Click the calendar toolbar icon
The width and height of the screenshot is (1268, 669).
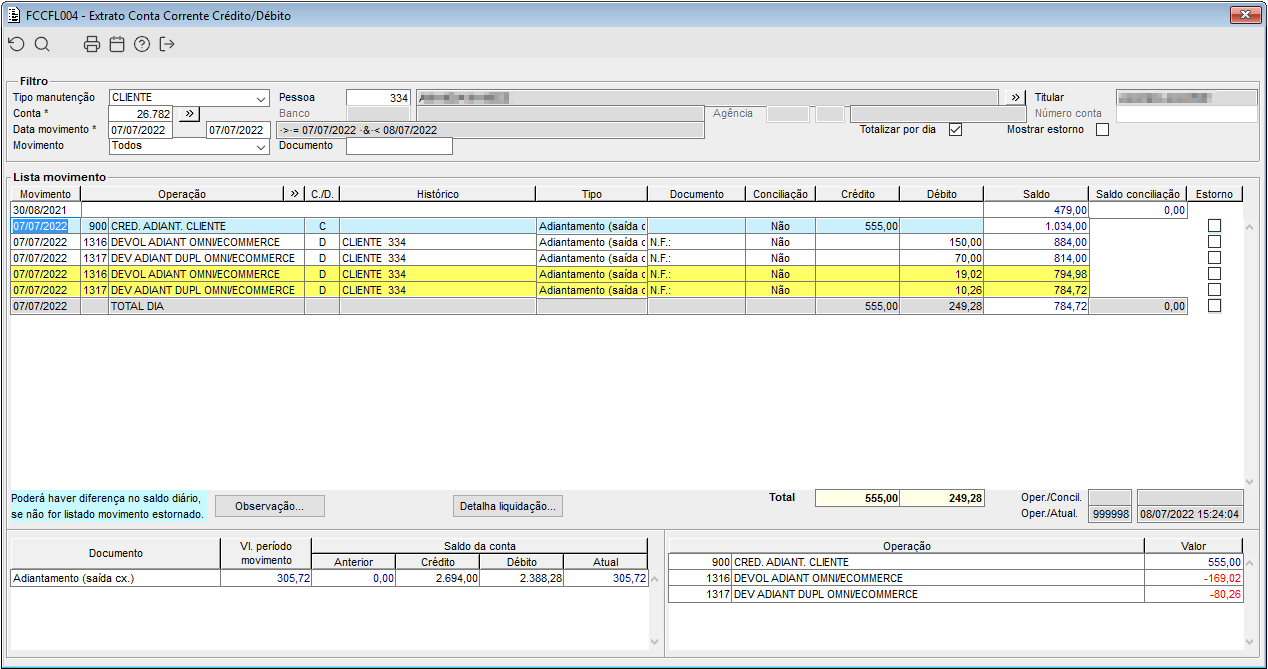coord(117,44)
